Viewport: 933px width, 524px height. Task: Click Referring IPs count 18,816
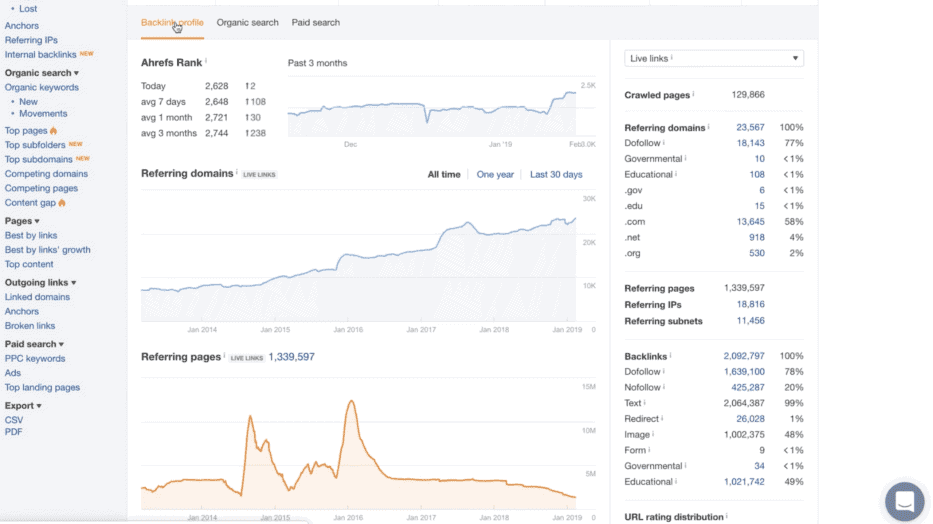750,304
